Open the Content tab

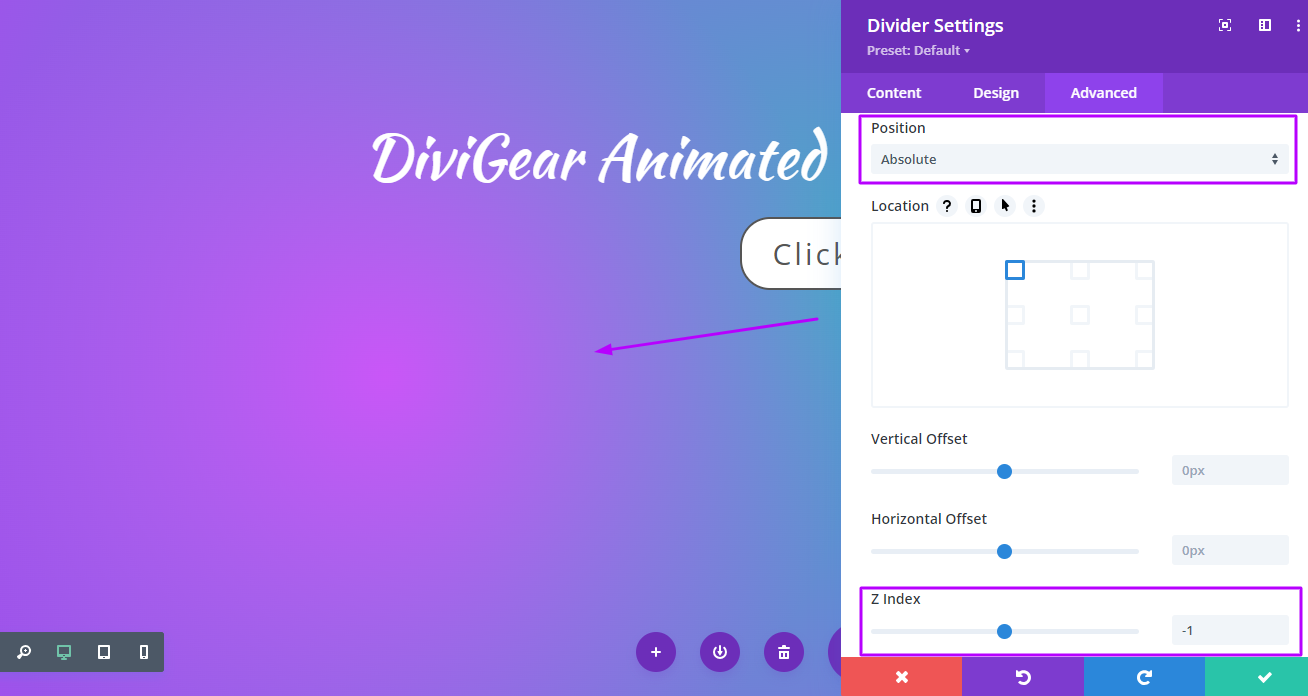point(894,93)
